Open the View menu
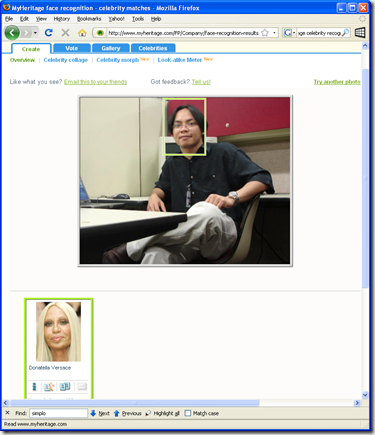The width and height of the screenshot is (375, 435). pos(41,19)
